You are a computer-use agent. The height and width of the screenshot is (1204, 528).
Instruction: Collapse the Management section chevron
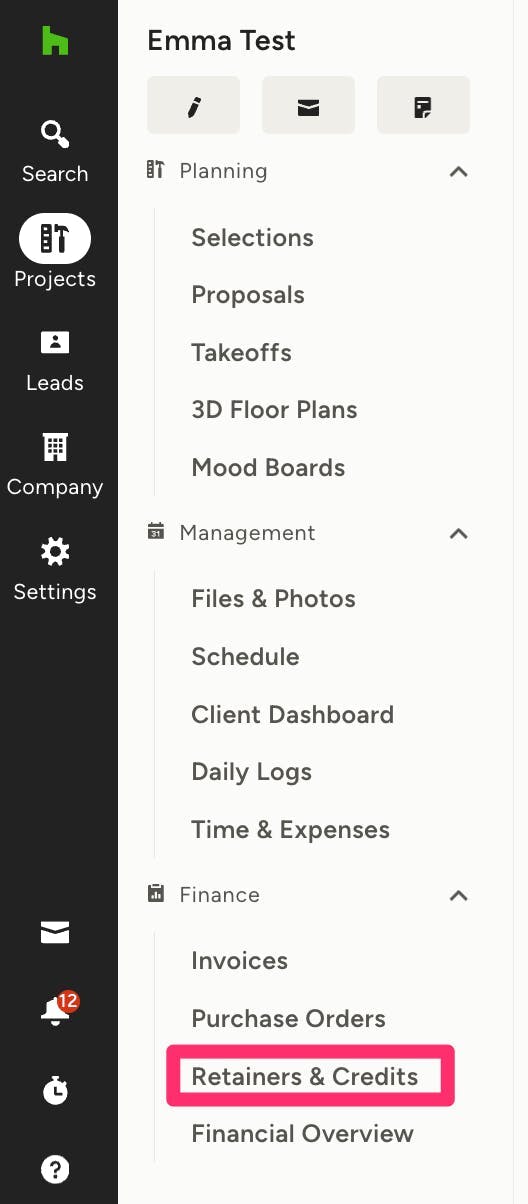459,533
